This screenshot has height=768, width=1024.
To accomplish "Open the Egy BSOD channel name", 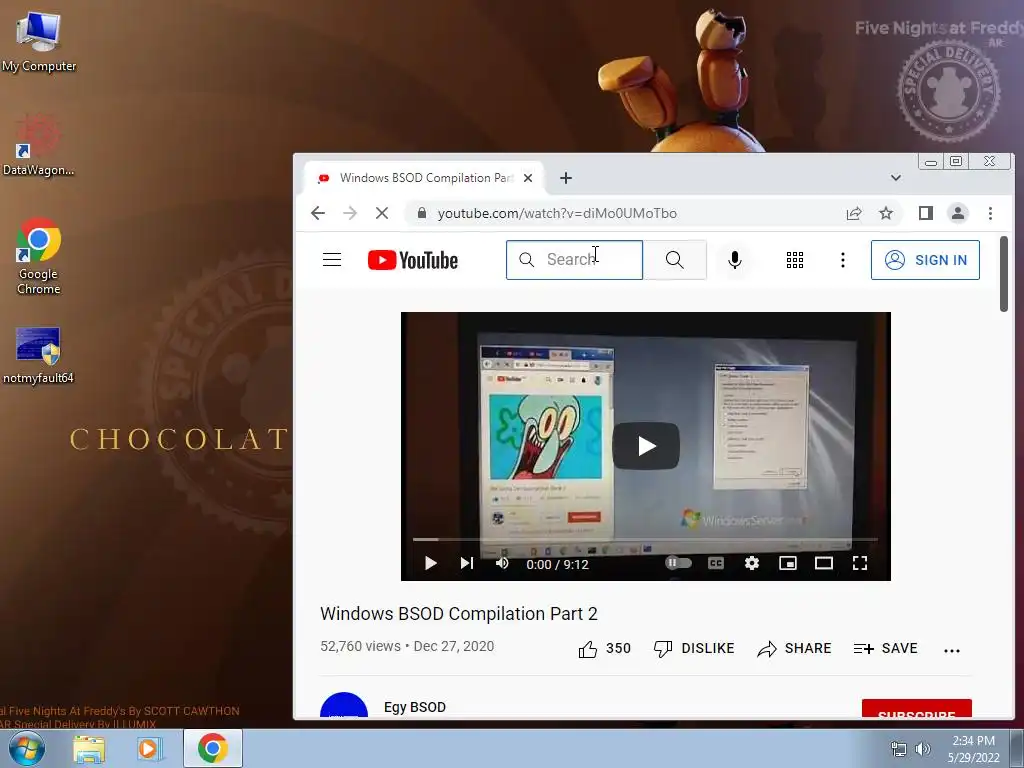I will click(x=415, y=707).
